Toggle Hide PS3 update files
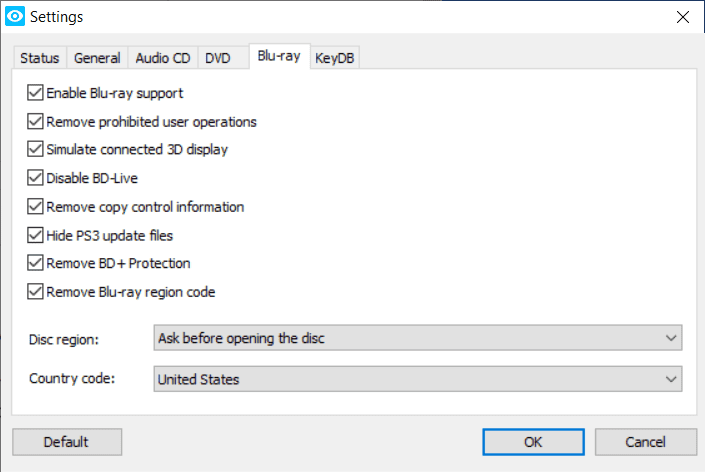705x472 pixels. (37, 236)
